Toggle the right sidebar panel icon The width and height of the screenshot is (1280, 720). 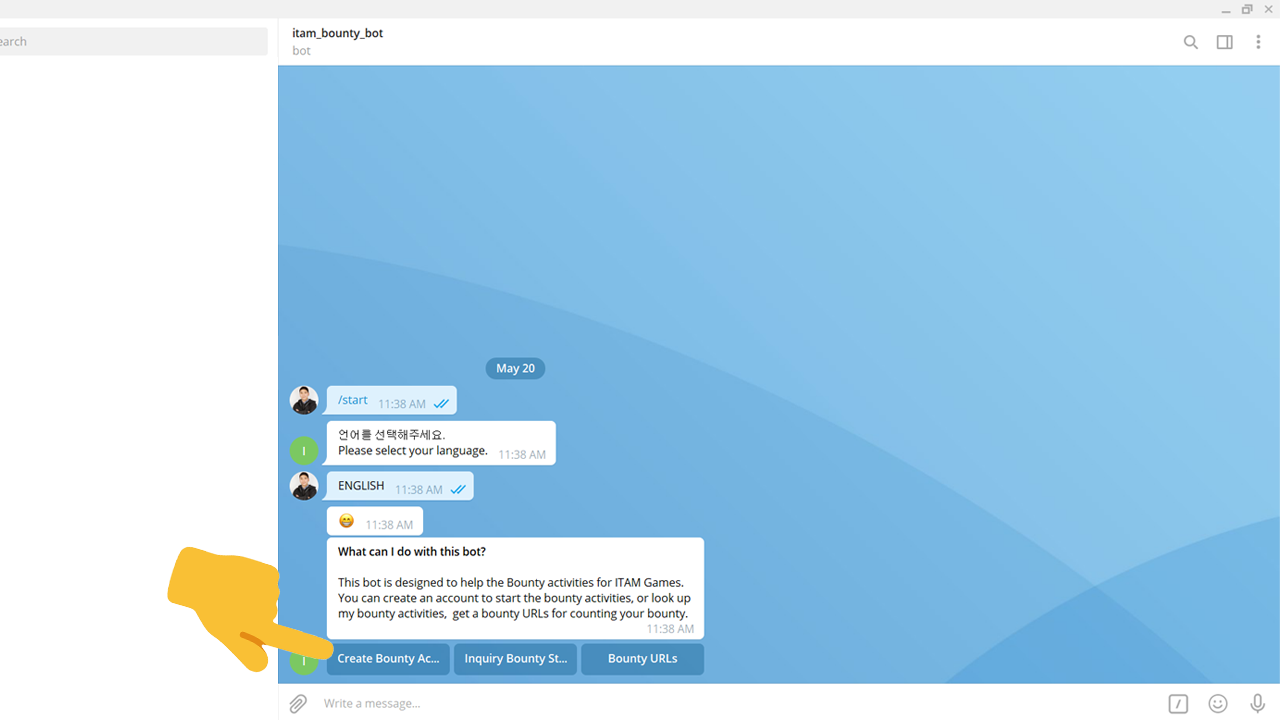point(1224,42)
